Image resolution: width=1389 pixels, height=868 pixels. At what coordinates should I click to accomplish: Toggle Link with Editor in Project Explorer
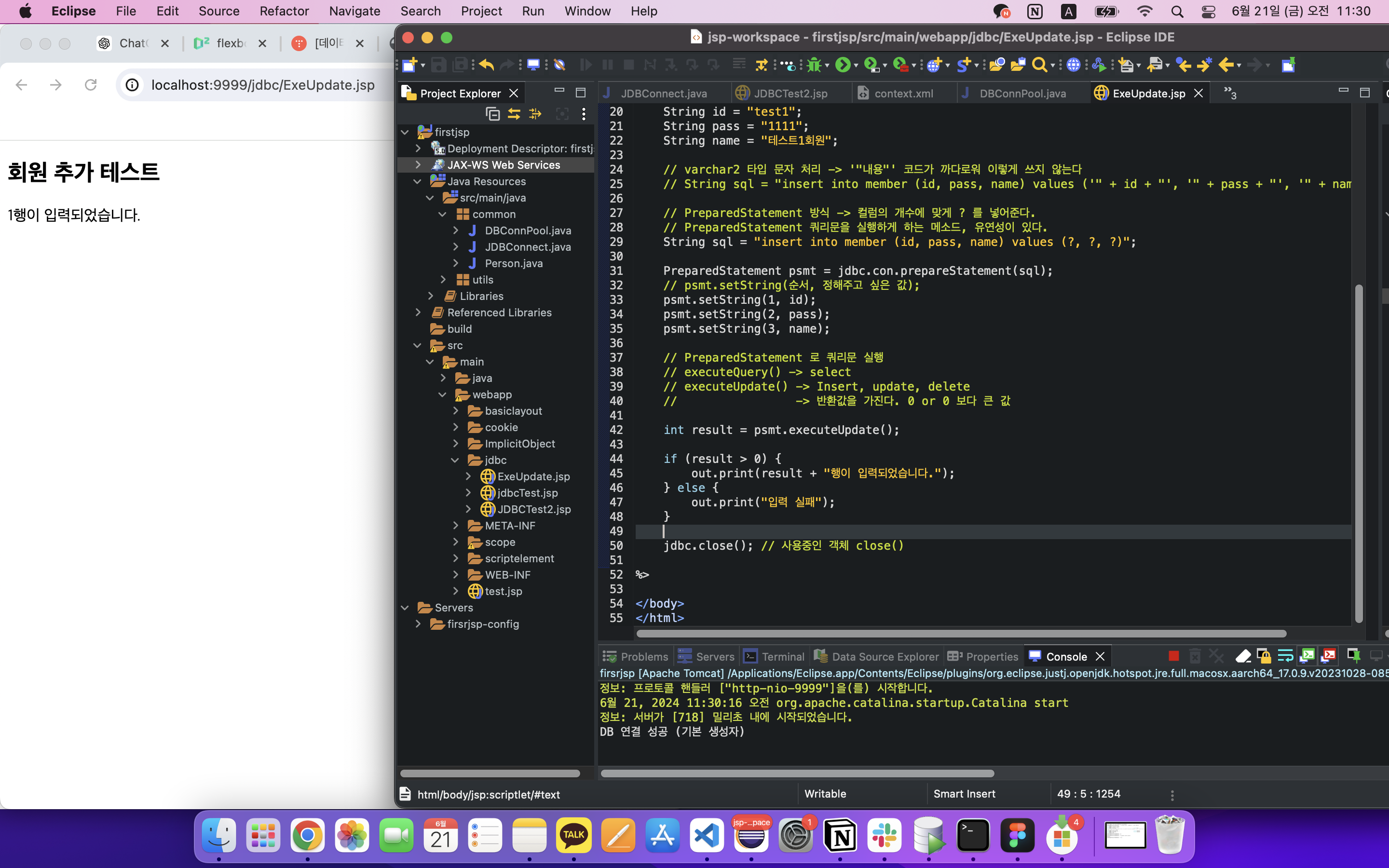(x=514, y=114)
